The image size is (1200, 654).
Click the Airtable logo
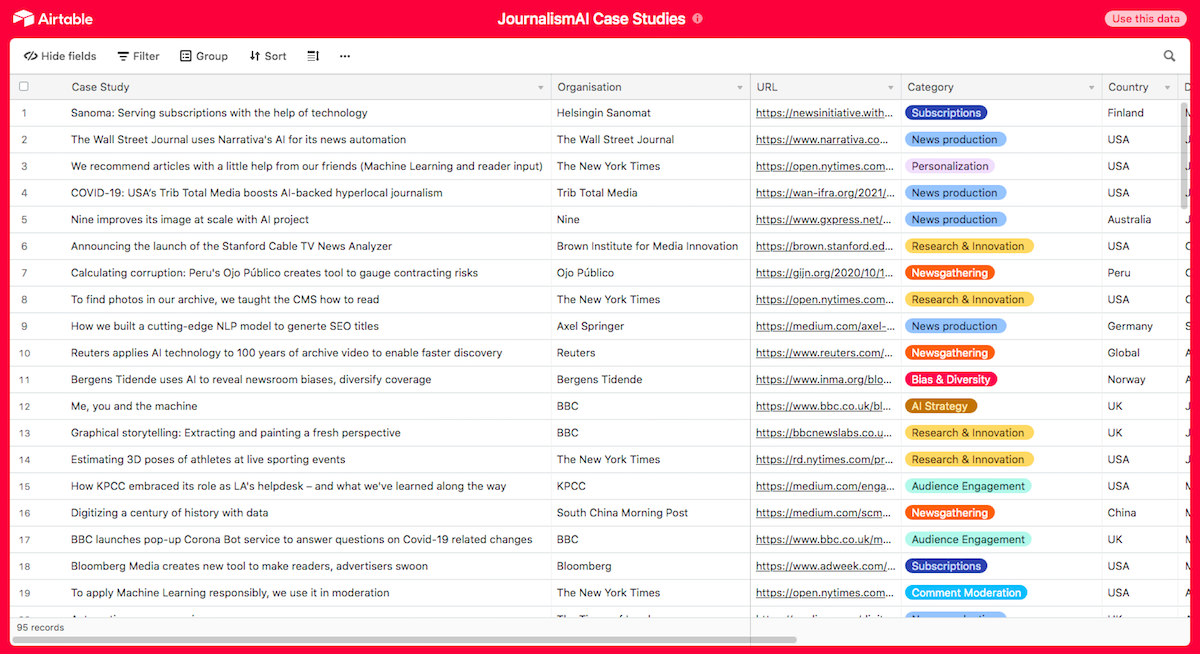pos(52,19)
